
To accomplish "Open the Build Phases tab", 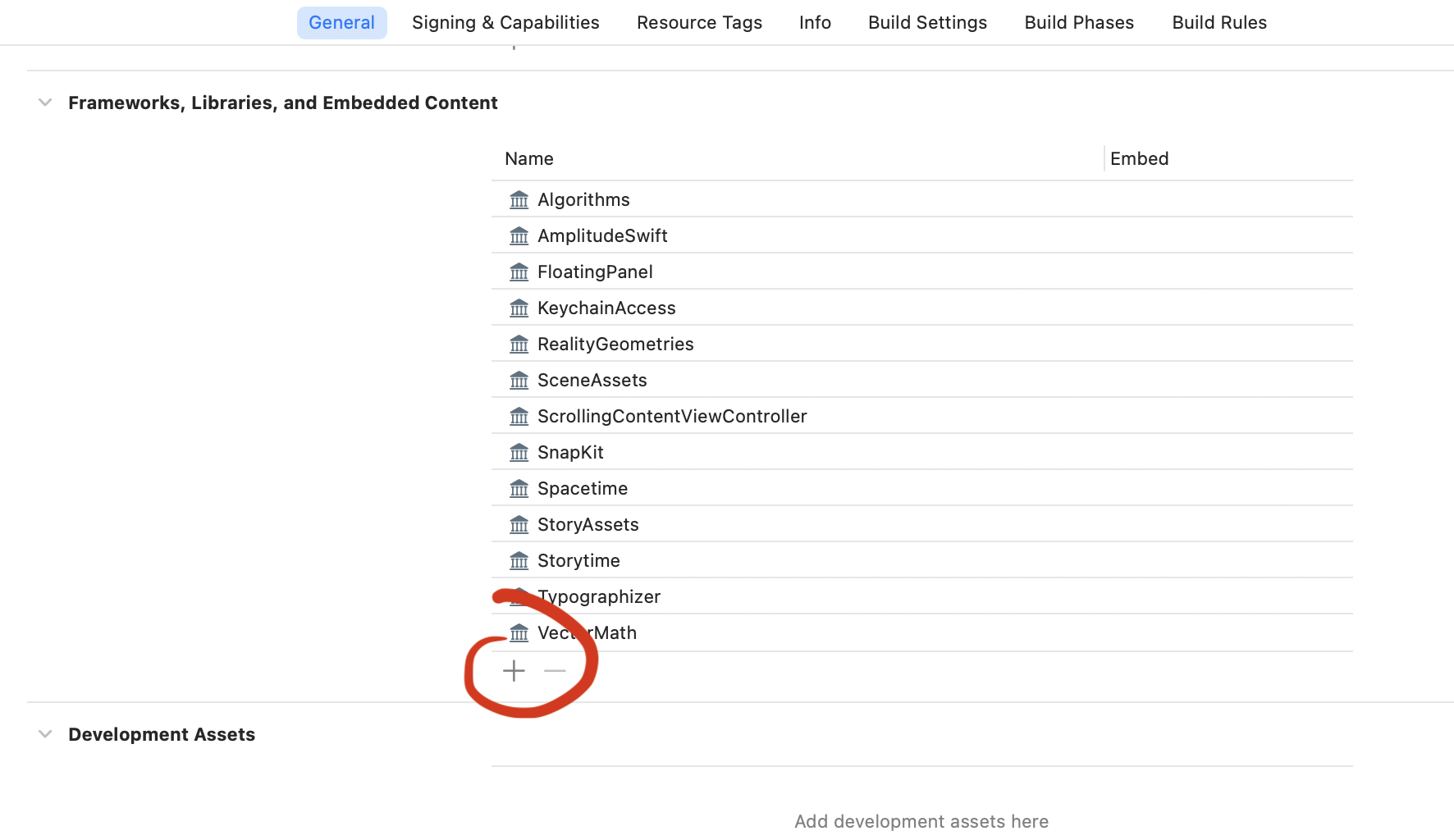I will [1079, 23].
